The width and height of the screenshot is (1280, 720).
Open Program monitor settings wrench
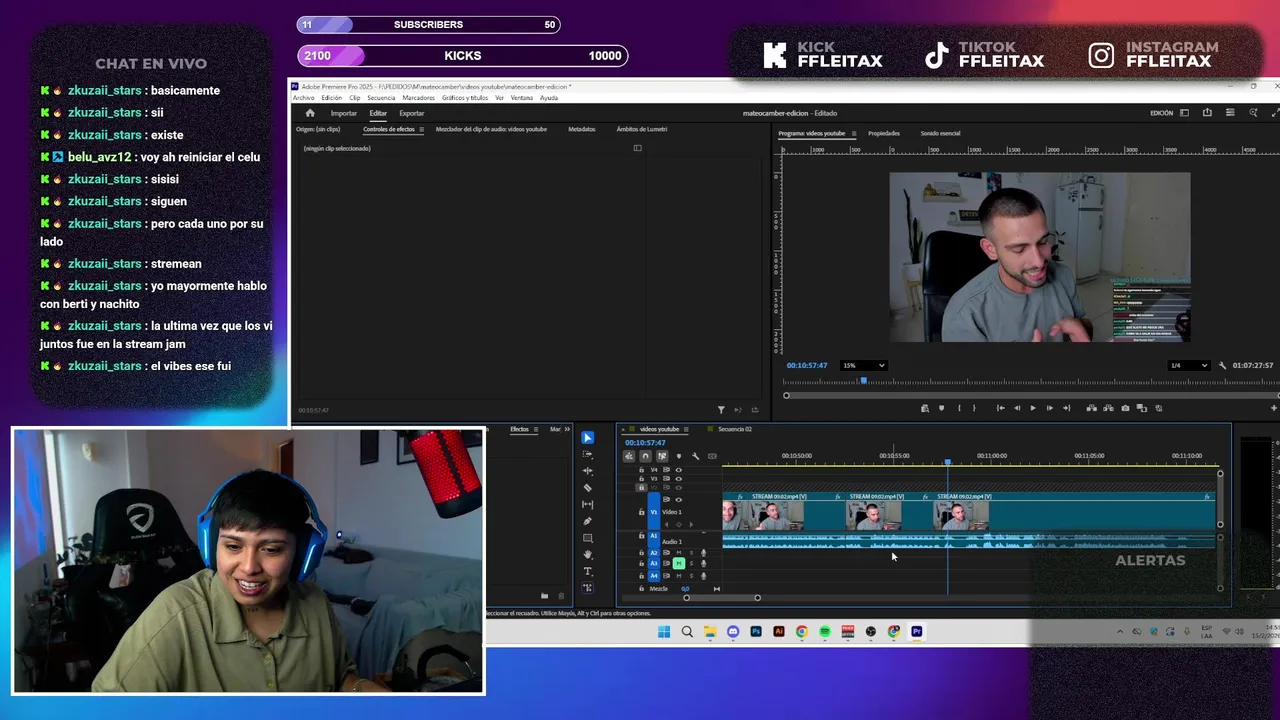1222,365
